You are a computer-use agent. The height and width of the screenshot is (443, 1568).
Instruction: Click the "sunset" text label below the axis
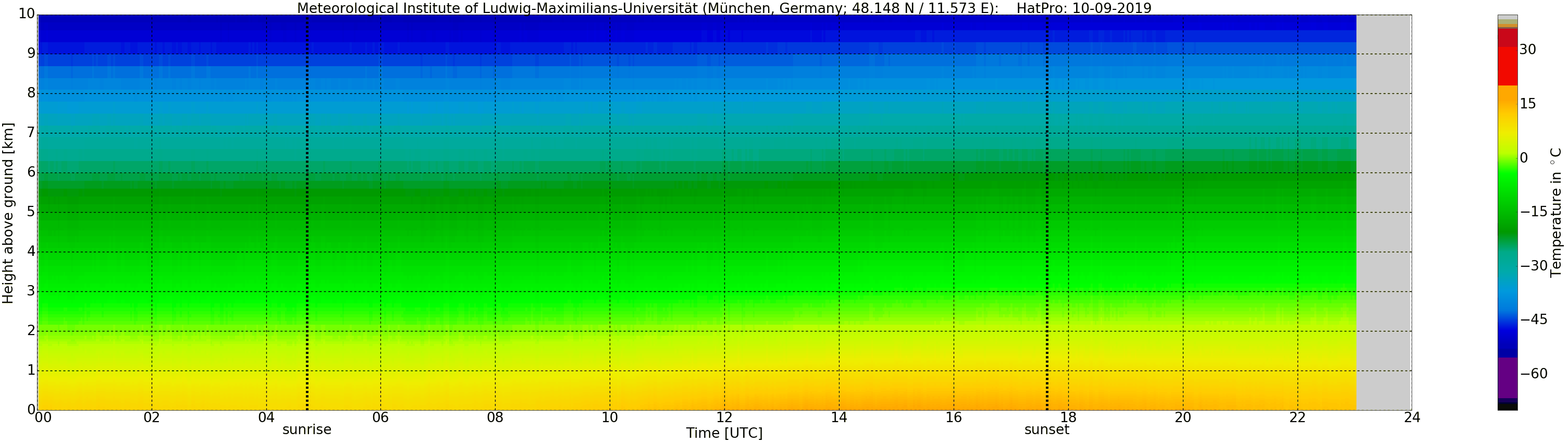pos(1047,429)
